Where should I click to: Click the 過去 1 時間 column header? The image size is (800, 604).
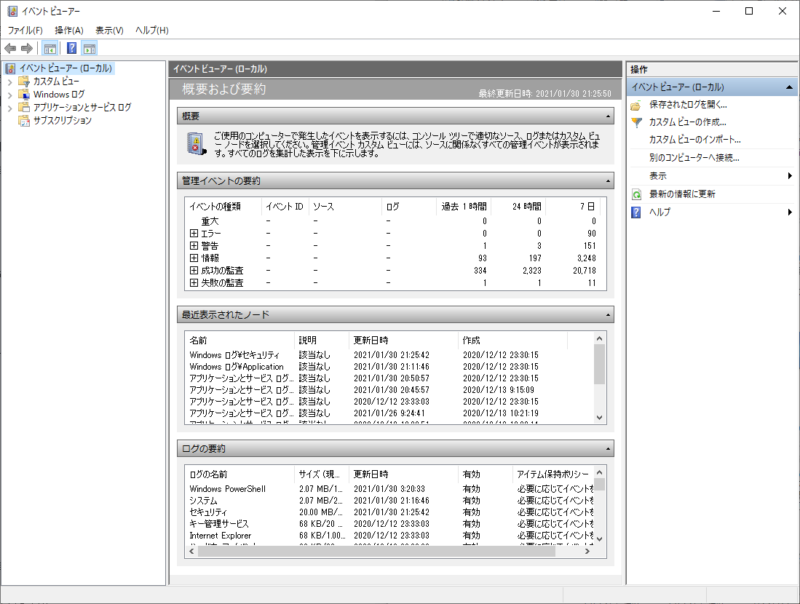coord(463,207)
